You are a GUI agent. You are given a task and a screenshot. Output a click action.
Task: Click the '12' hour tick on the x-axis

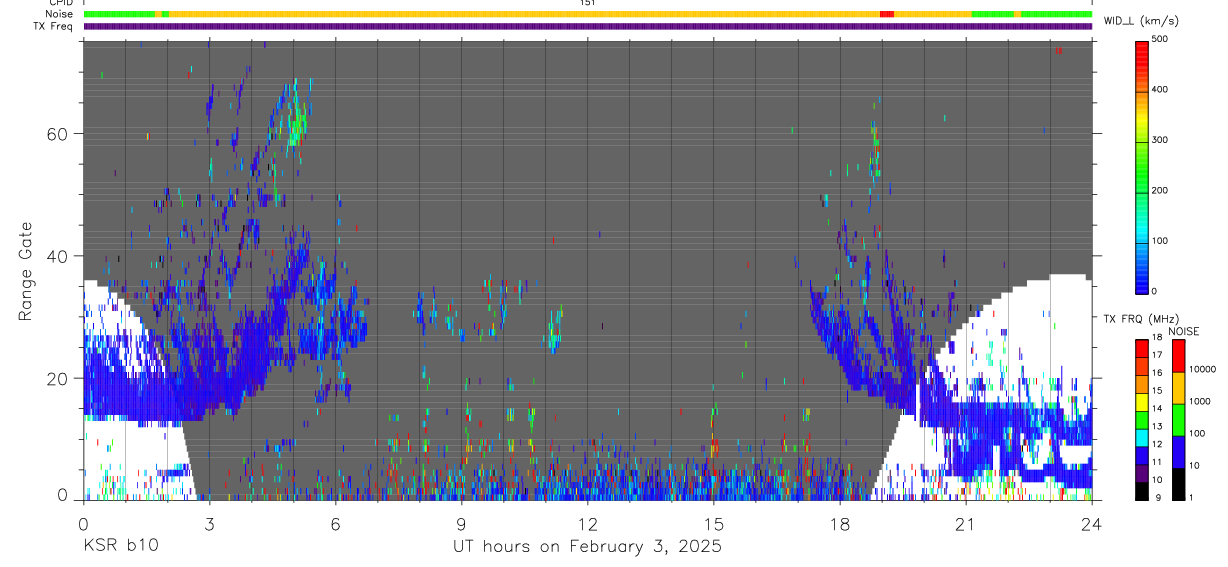coord(588,523)
